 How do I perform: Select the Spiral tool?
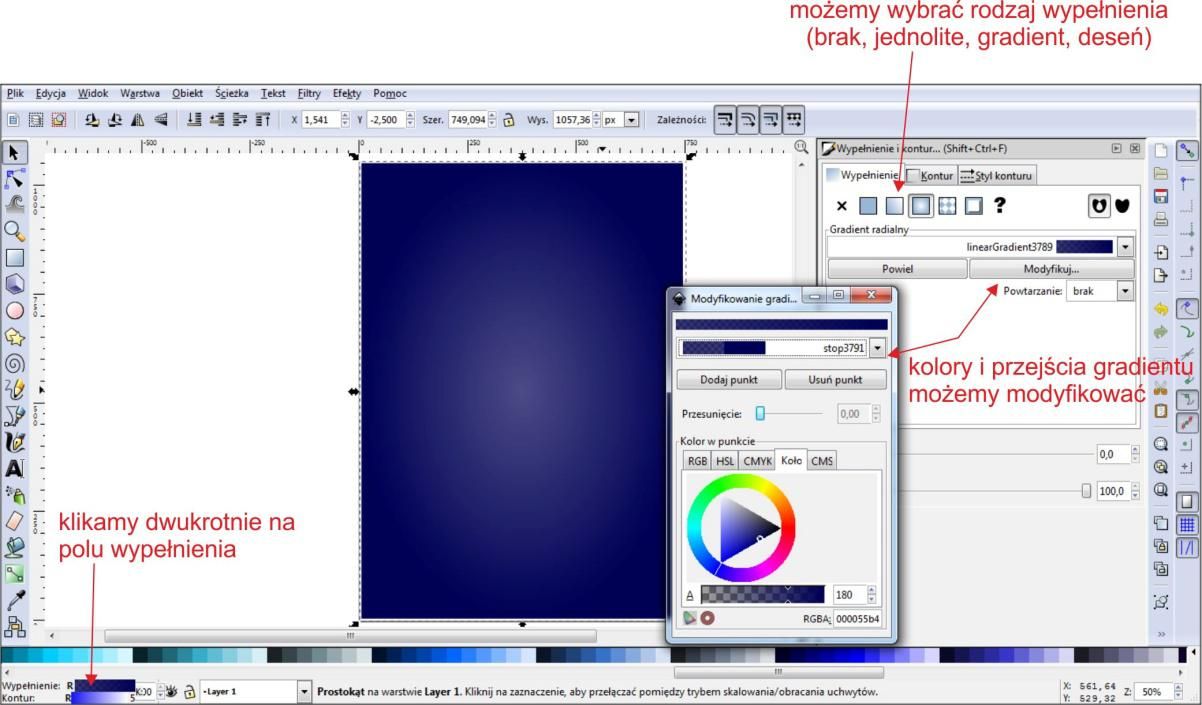click(15, 363)
